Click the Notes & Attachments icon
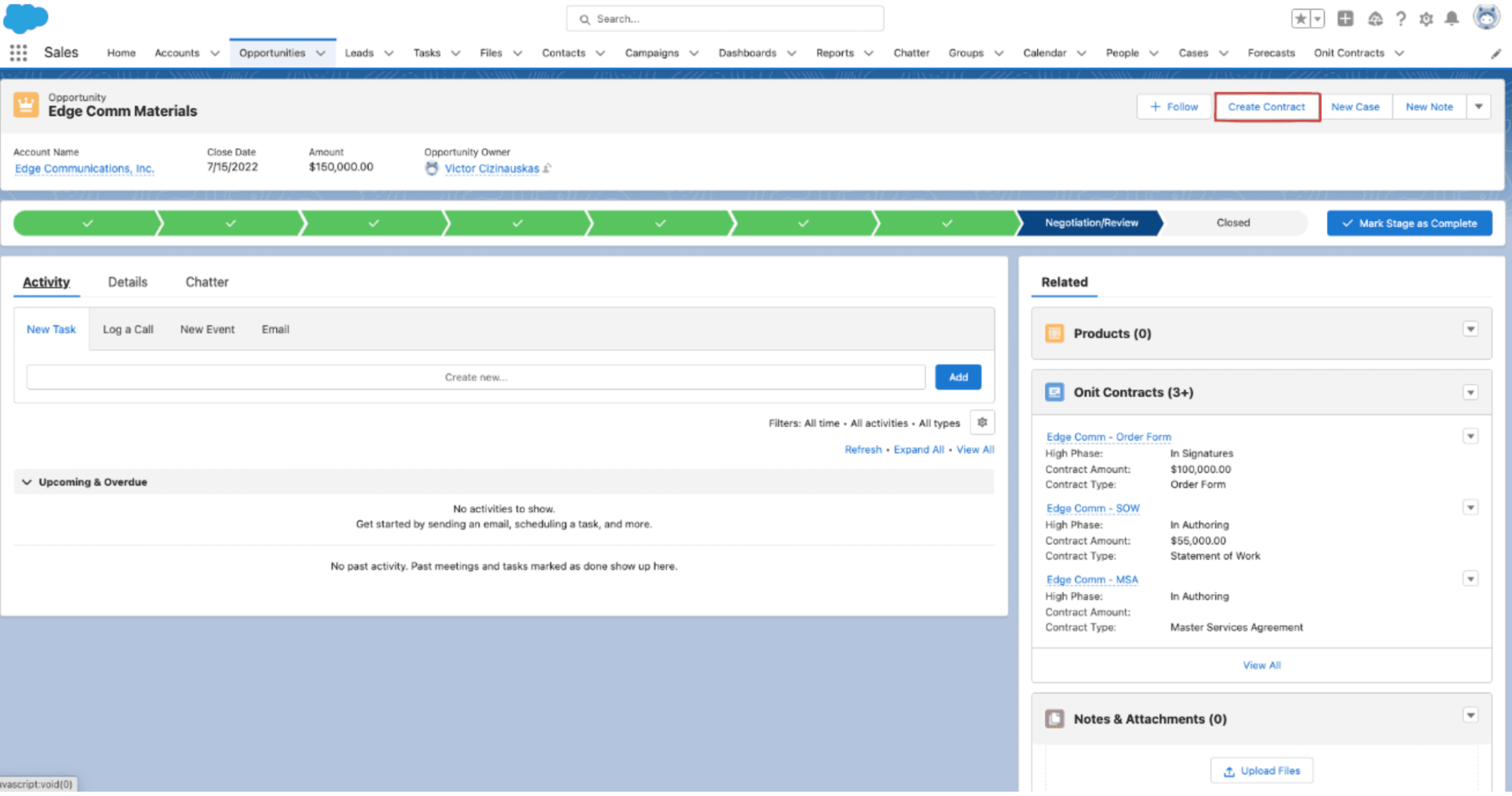This screenshot has width=1512, height=796. tap(1055, 719)
